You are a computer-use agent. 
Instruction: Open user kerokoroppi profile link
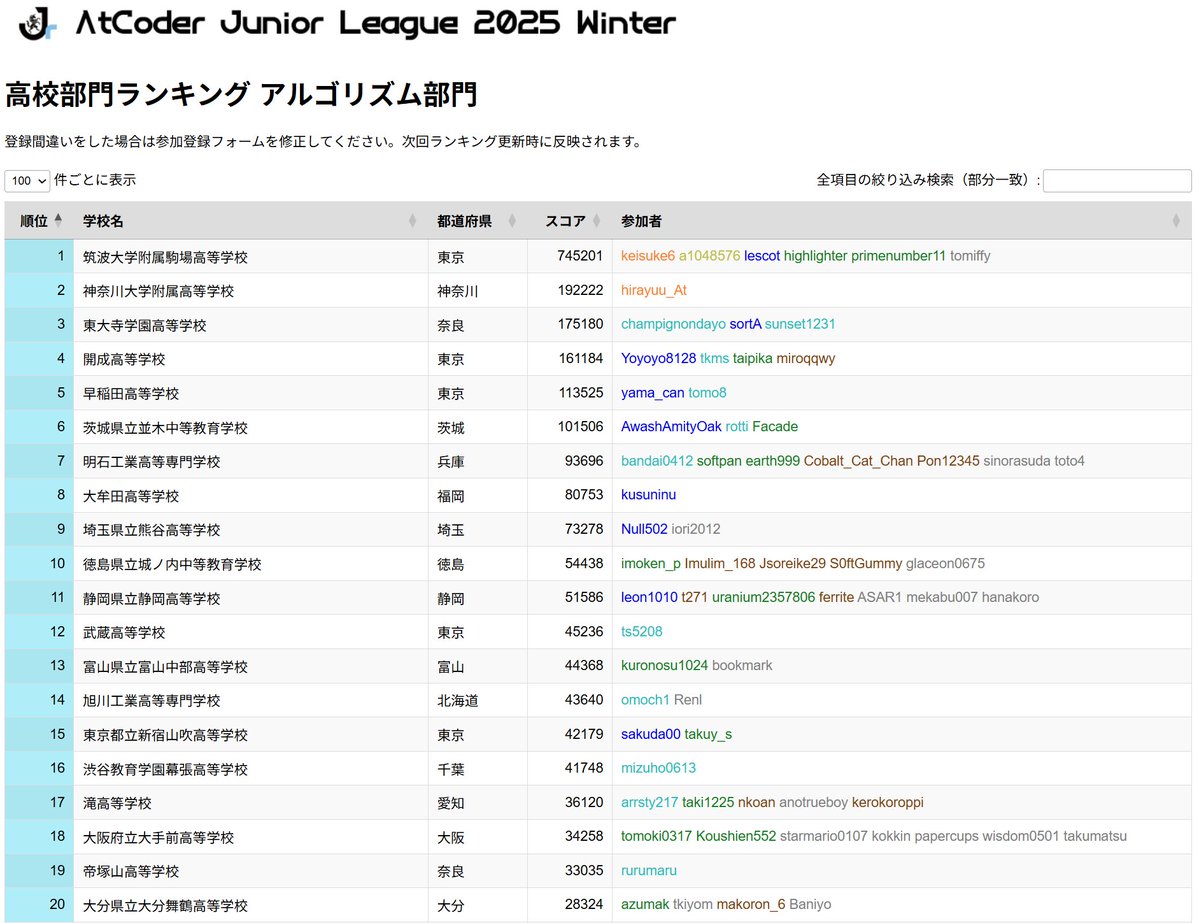click(x=888, y=802)
